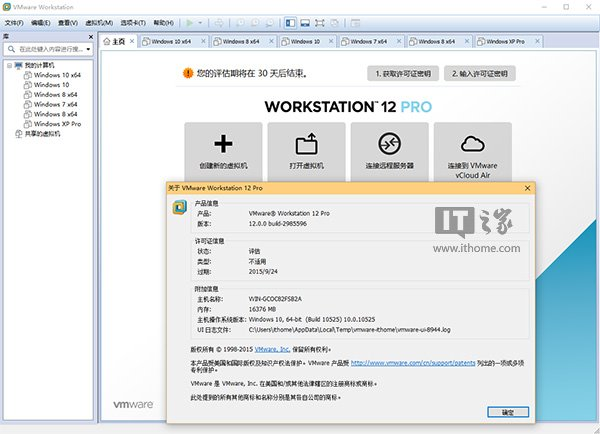Image resolution: width=600 pixels, height=434 pixels.
Task: Close the 库 library panel with its X
Action: [x=91, y=37]
